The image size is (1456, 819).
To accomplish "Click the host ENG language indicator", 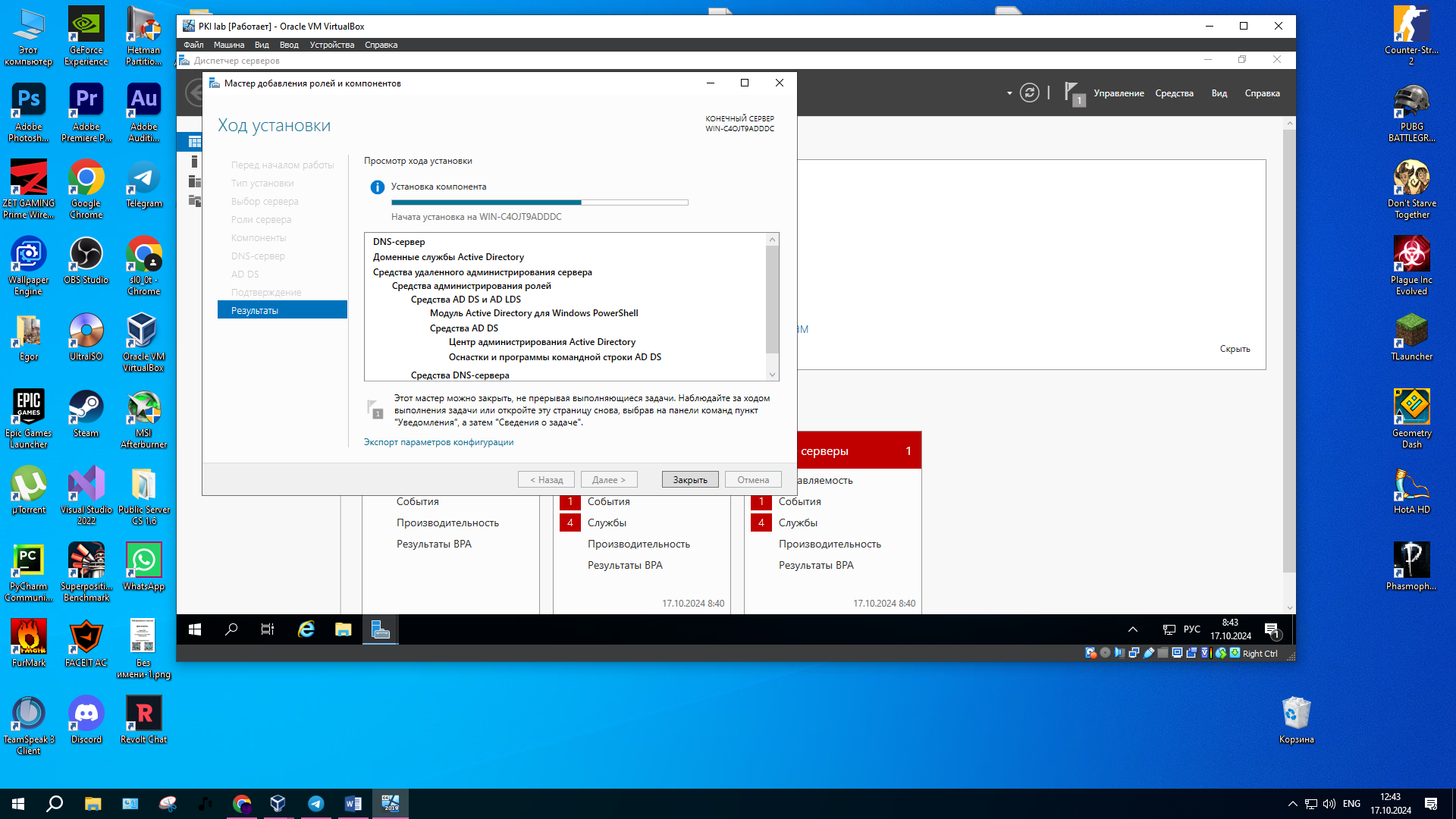I will coord(1351,804).
